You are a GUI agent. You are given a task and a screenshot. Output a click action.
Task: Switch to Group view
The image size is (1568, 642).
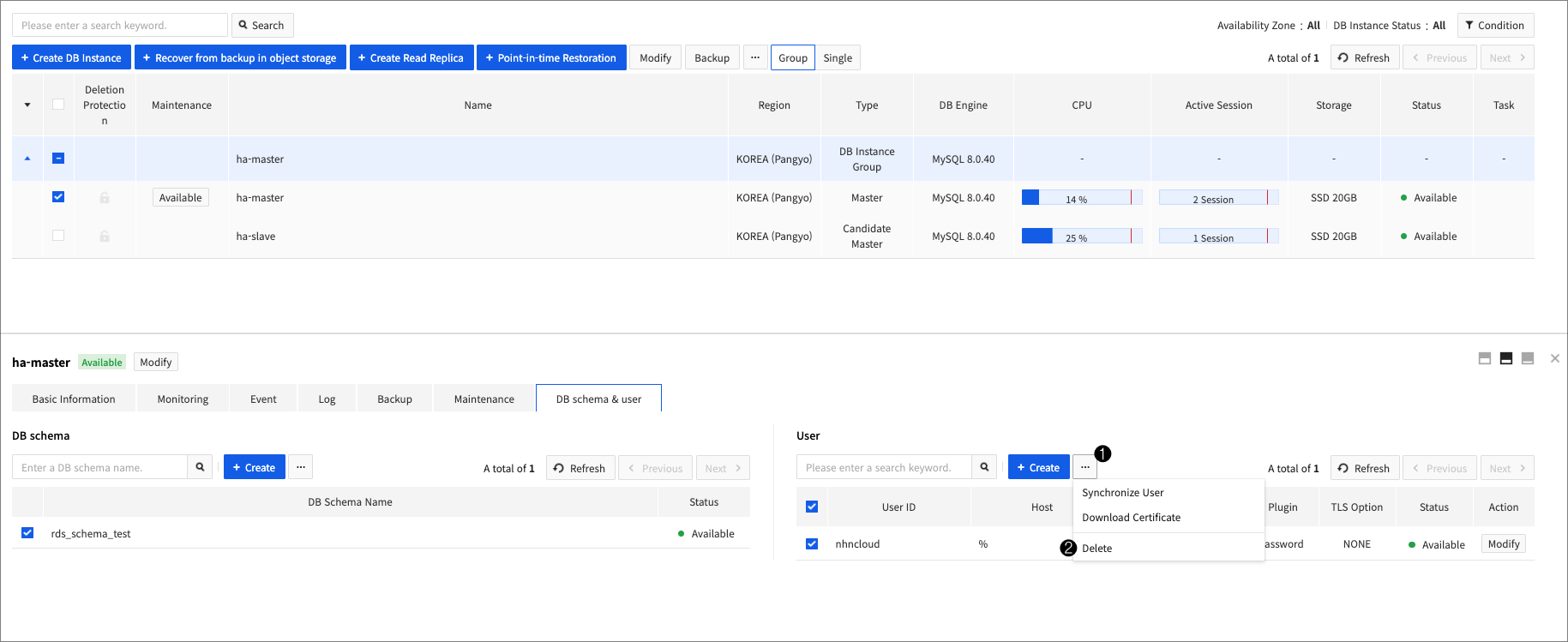[x=793, y=58]
